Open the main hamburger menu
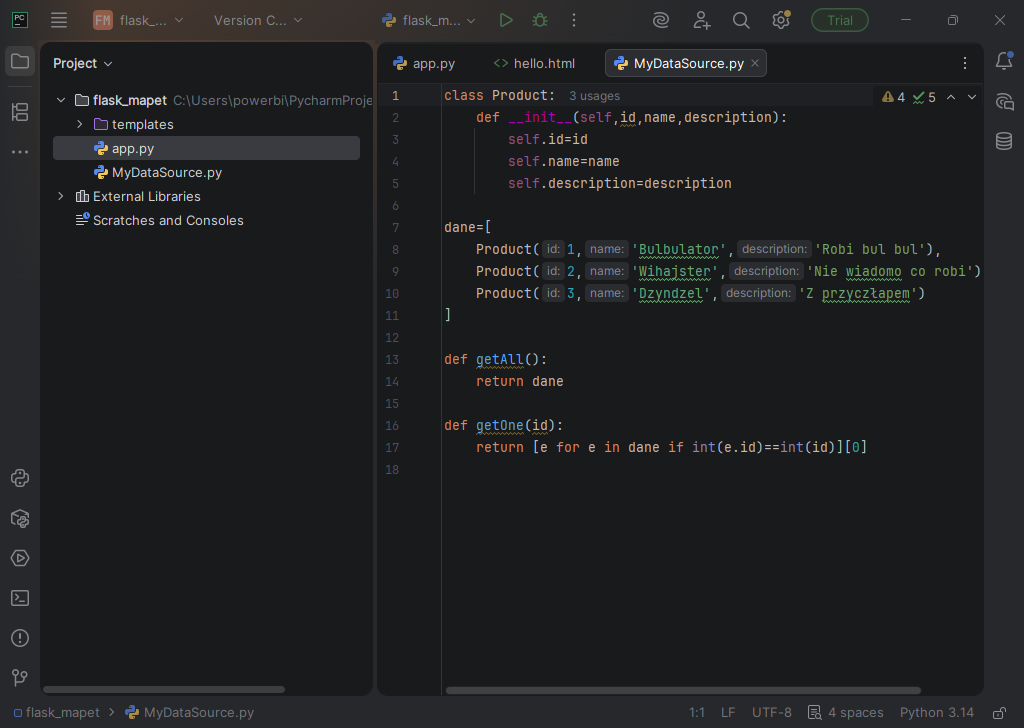The image size is (1024, 728). 59,20
